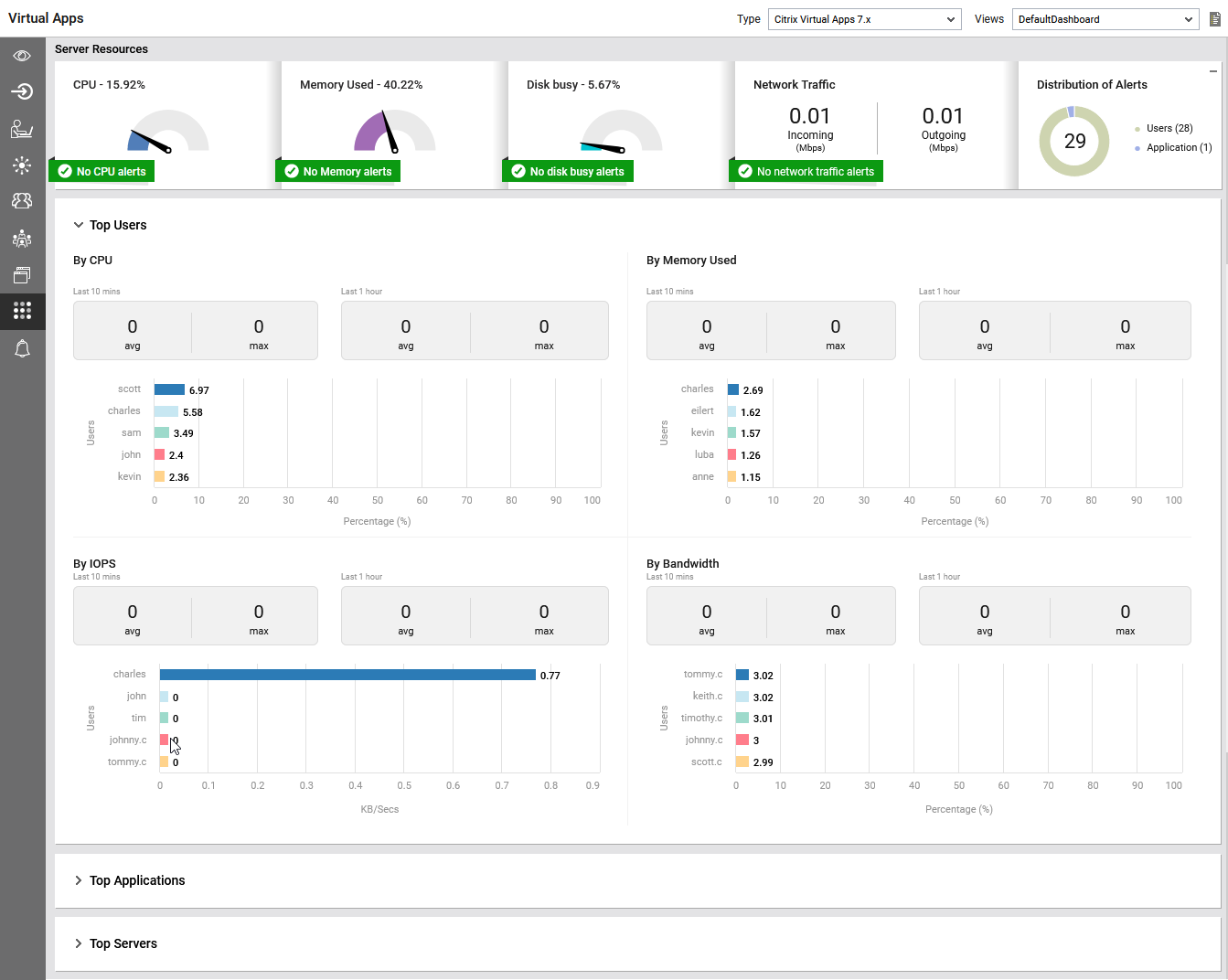The height and width of the screenshot is (980, 1228).
Task: Open the three-person users group sidebar icon
Action: tap(22, 200)
